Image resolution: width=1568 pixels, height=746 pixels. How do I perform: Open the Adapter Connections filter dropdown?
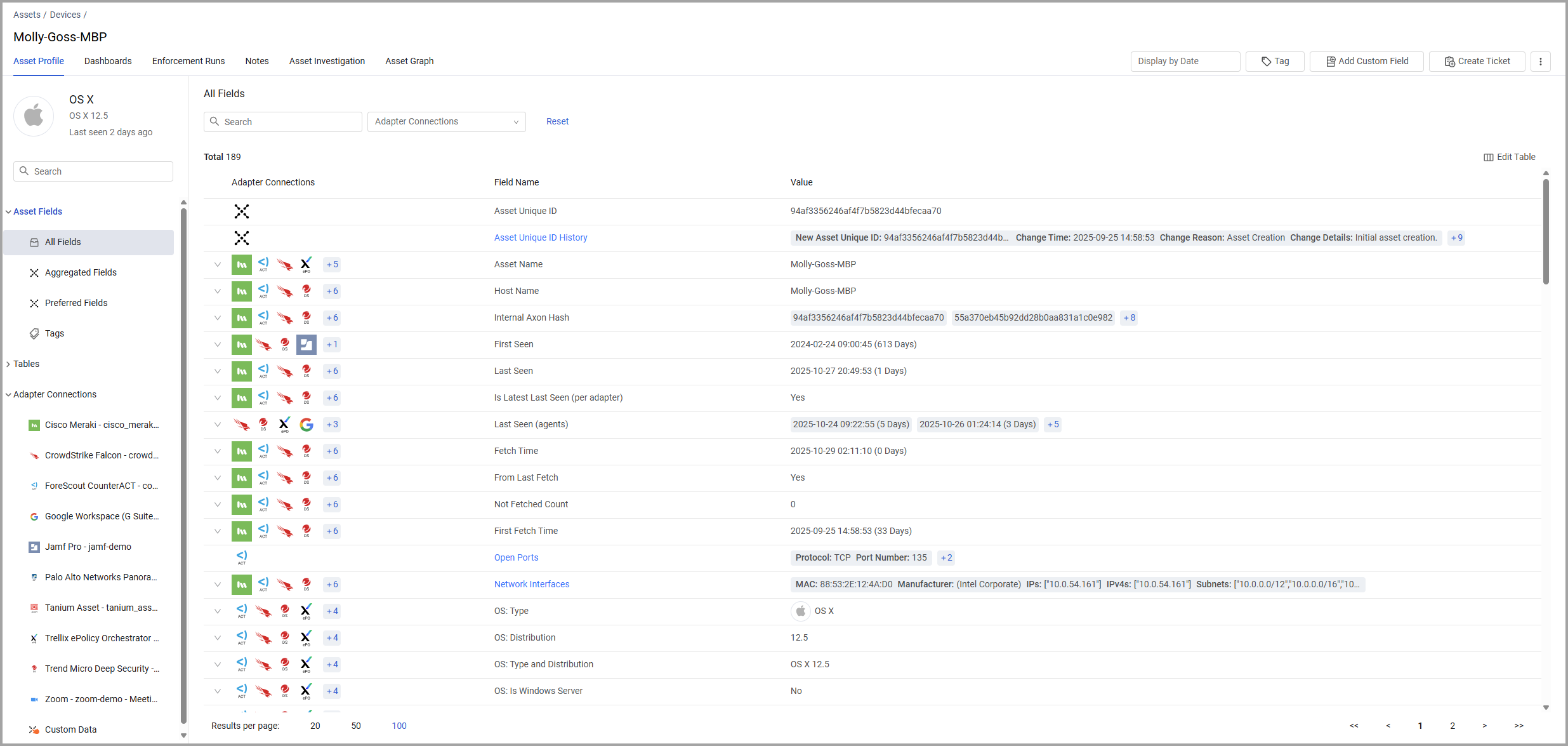click(x=446, y=122)
